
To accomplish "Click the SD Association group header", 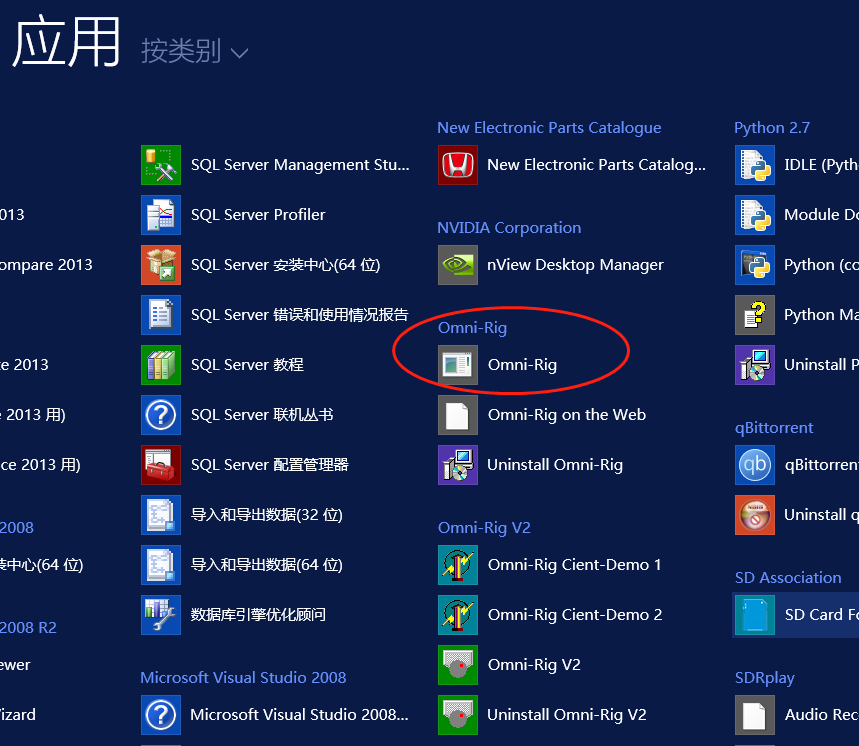I will tap(788, 578).
